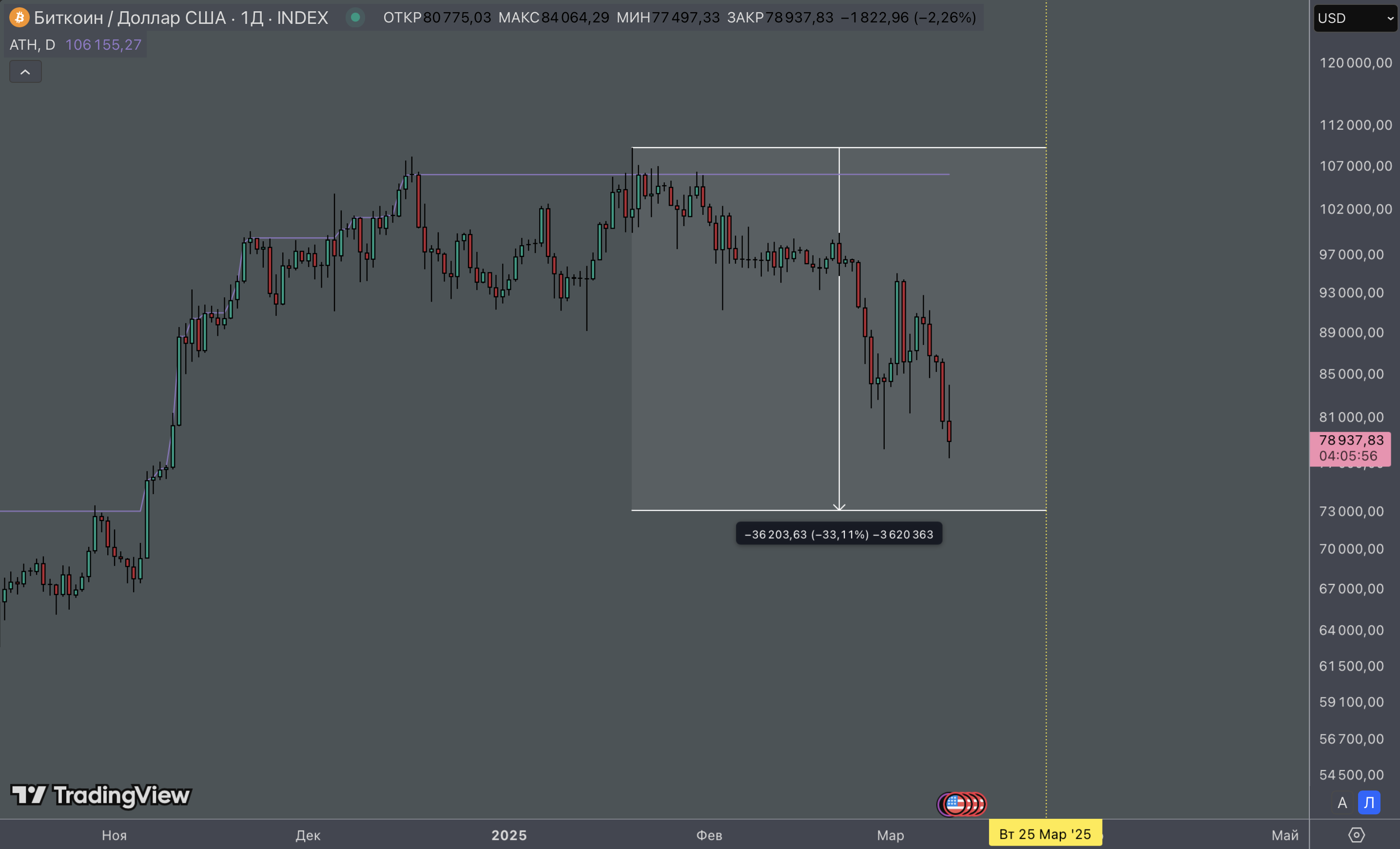Click the TradingView logo
Image resolution: width=1400 pixels, height=849 pixels.
pos(100,795)
